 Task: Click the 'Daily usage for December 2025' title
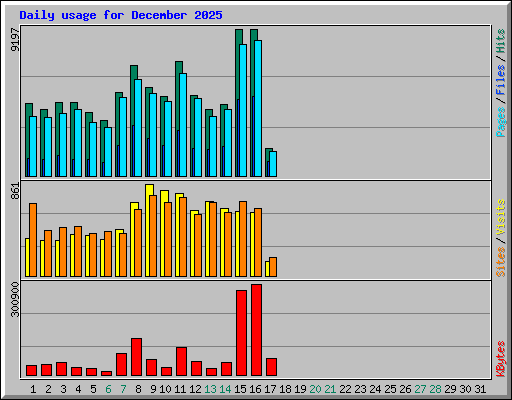(121, 15)
